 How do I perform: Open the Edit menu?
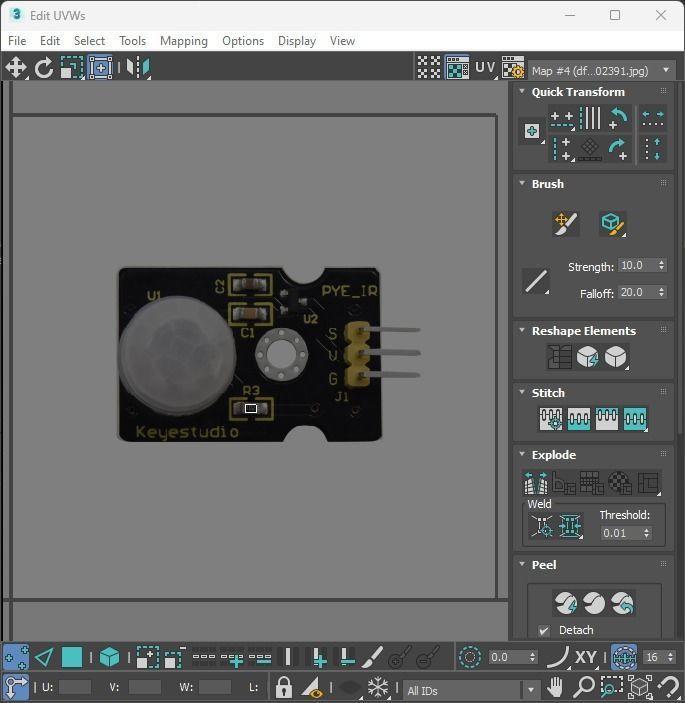point(50,41)
